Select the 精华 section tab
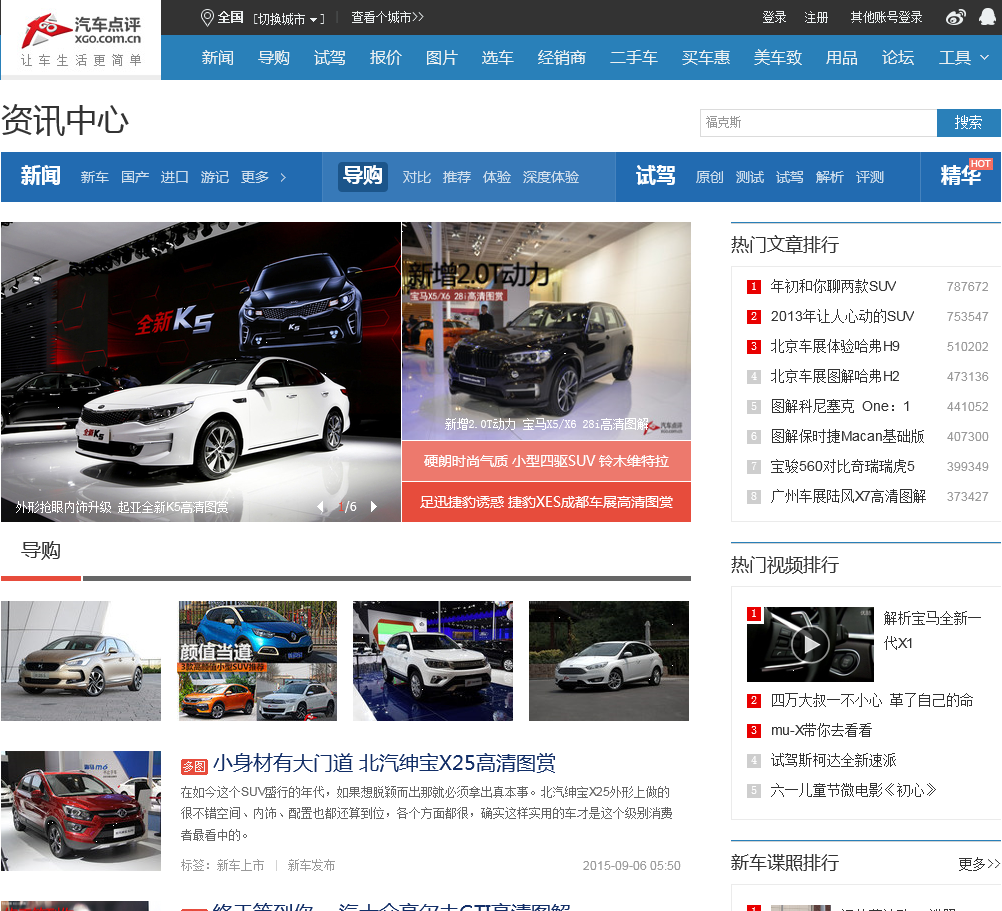The height and width of the screenshot is (911, 1002). (x=960, y=176)
